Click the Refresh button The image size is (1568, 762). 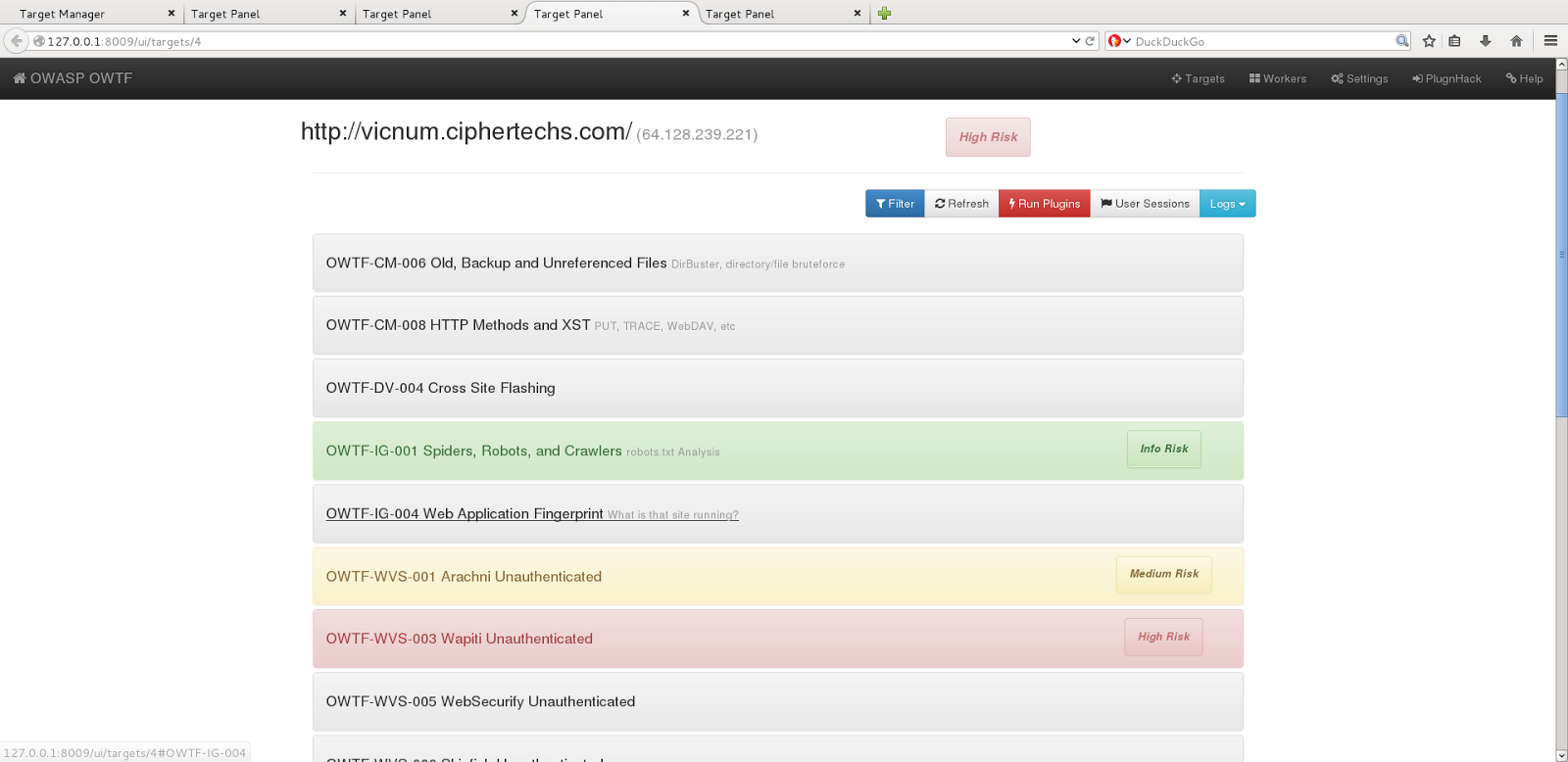coord(961,204)
